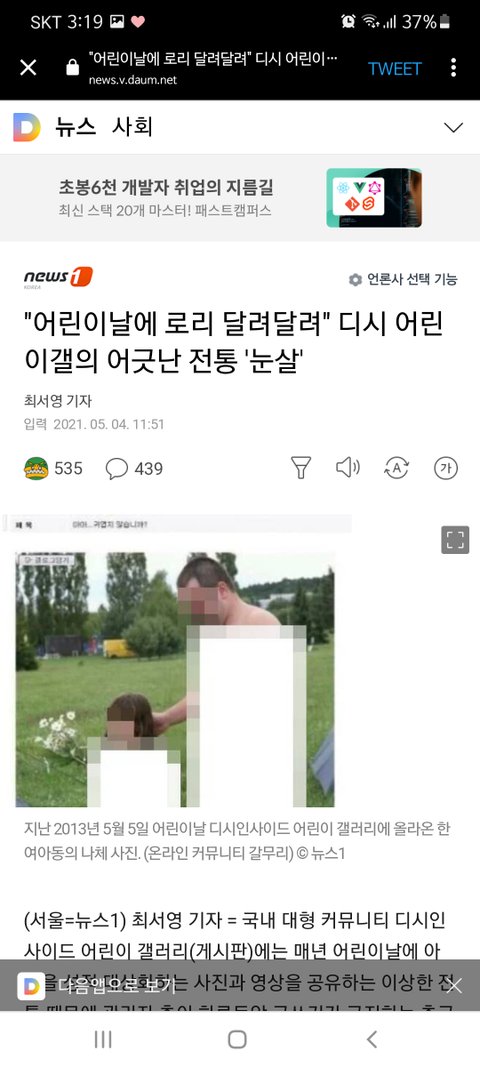Tap the funnel-shaped summary icon
The height and width of the screenshot is (1067, 480).
(301, 467)
